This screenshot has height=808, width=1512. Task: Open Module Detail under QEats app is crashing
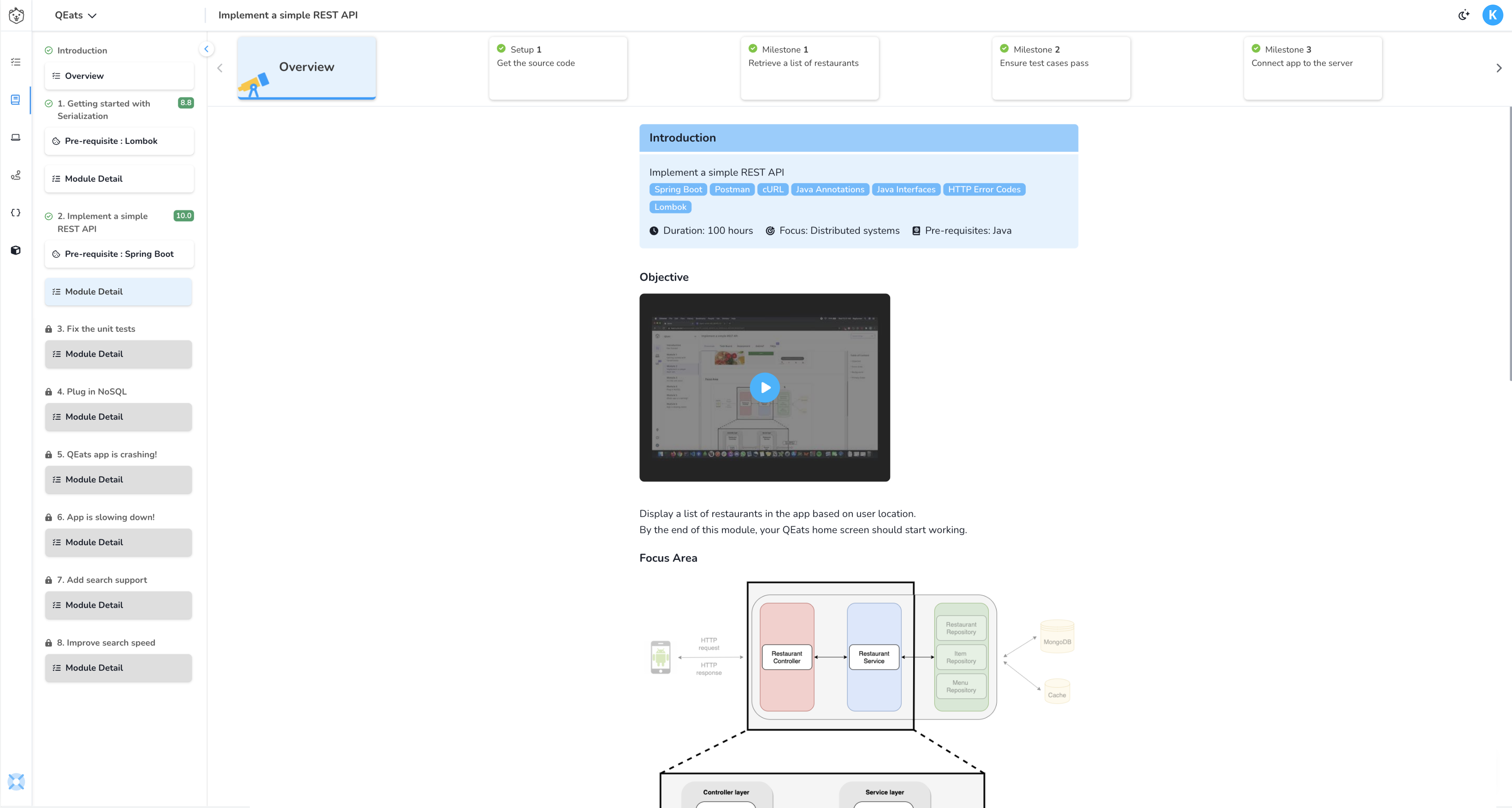pyautogui.click(x=118, y=480)
